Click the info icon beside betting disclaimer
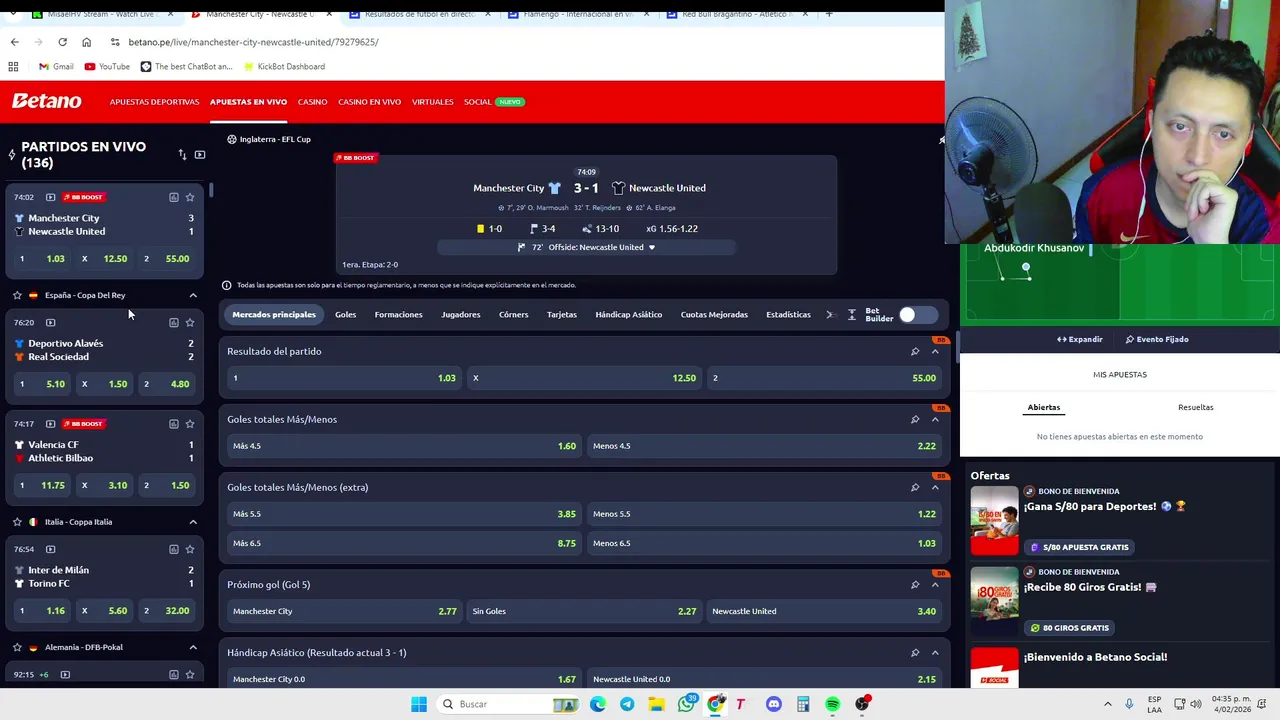 coord(226,285)
